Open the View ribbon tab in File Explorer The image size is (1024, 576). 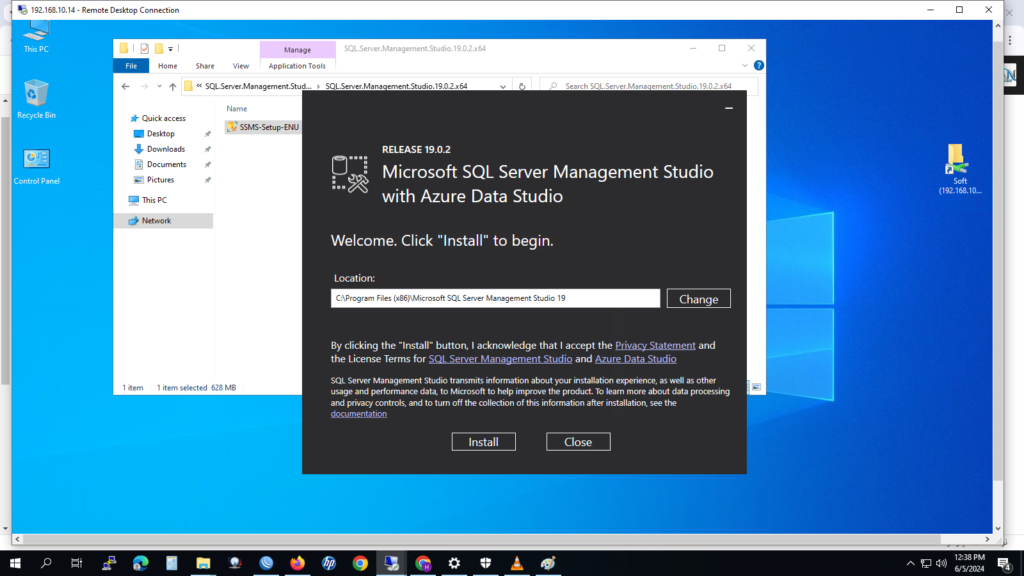tap(240, 66)
